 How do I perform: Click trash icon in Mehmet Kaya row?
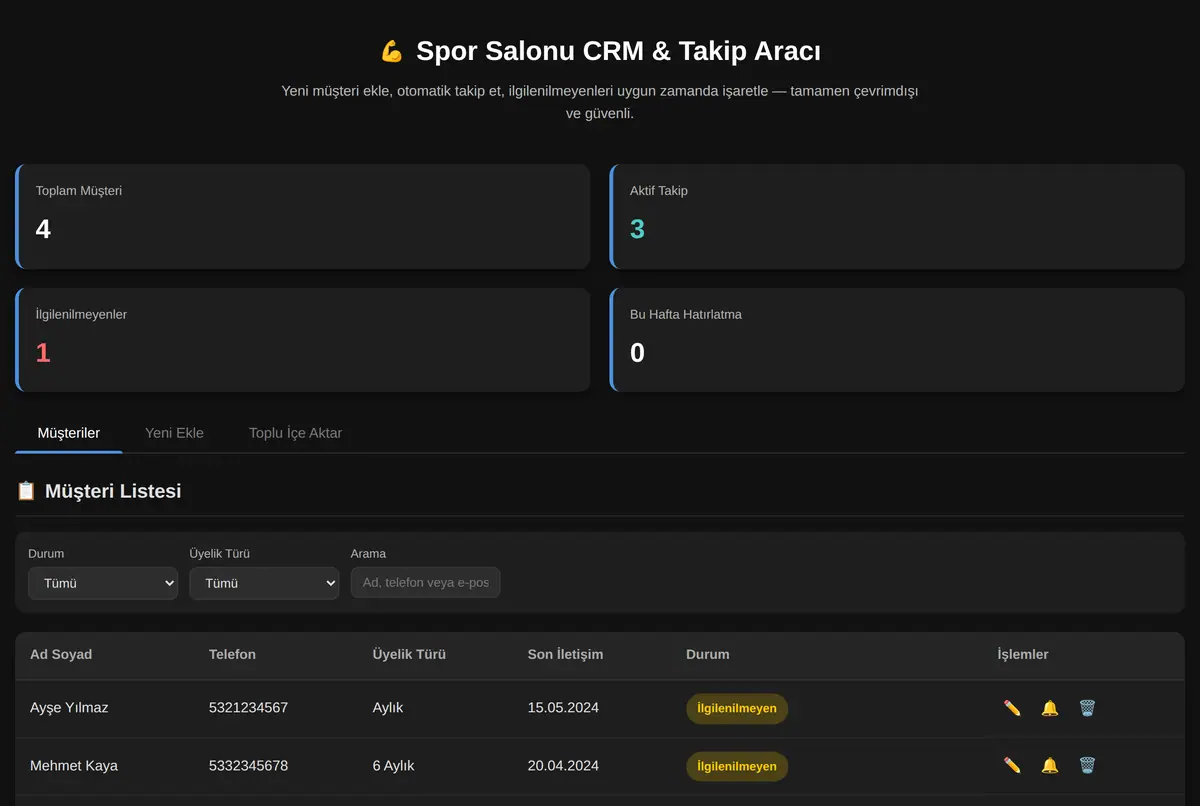pos(1087,766)
